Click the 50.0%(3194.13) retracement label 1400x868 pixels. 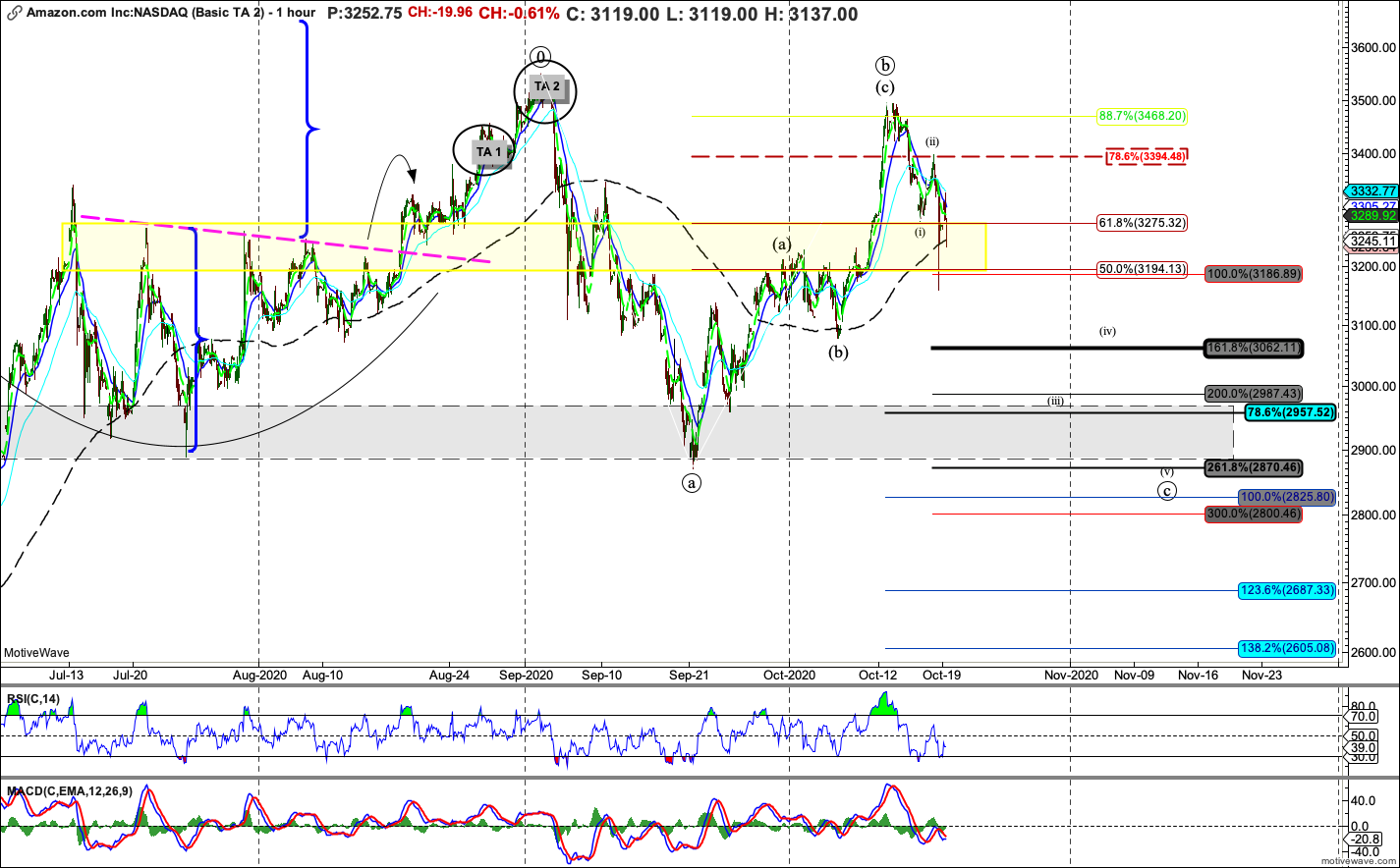click(x=1143, y=268)
